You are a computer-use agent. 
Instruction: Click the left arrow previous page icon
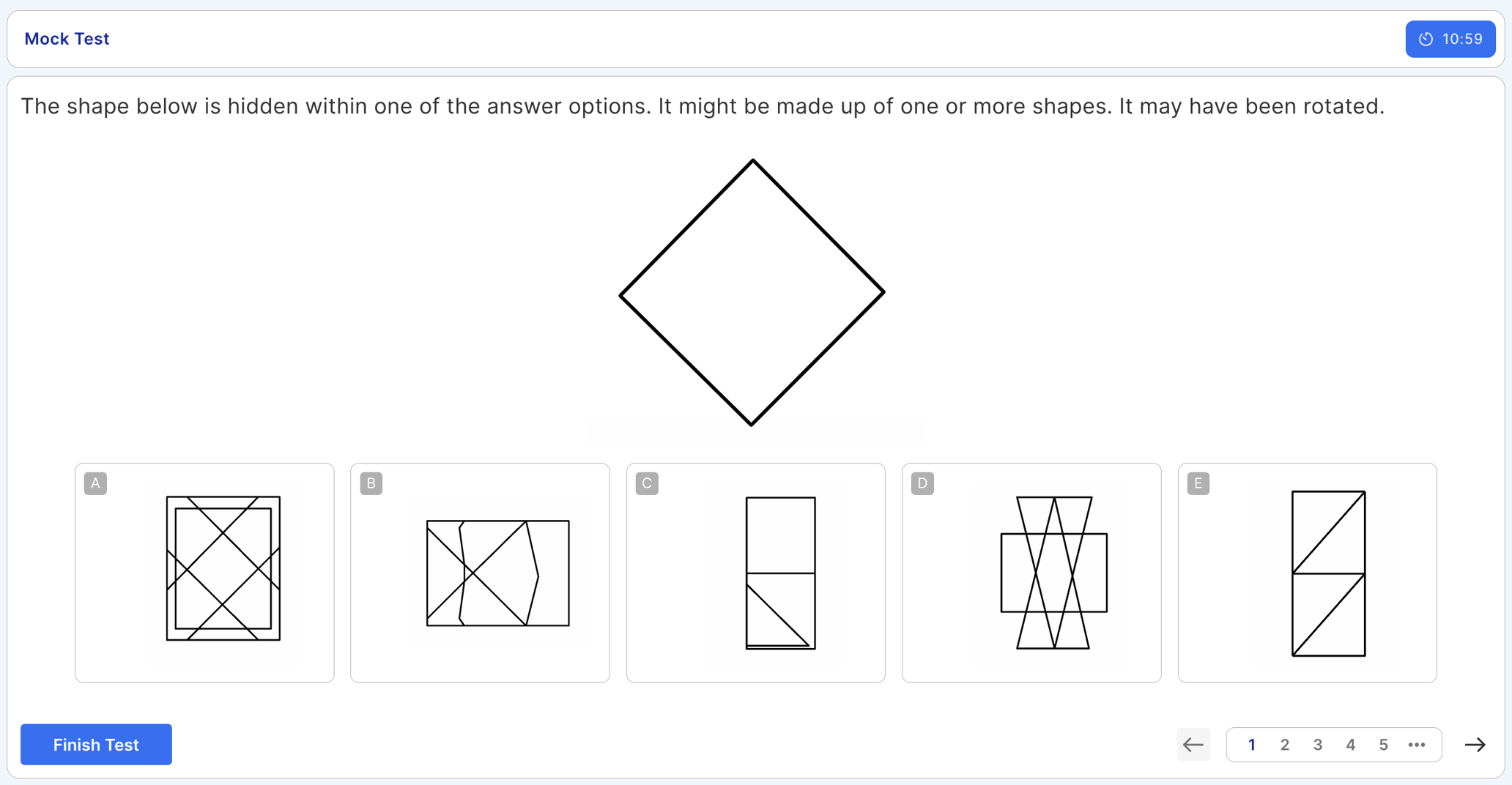pos(1193,745)
